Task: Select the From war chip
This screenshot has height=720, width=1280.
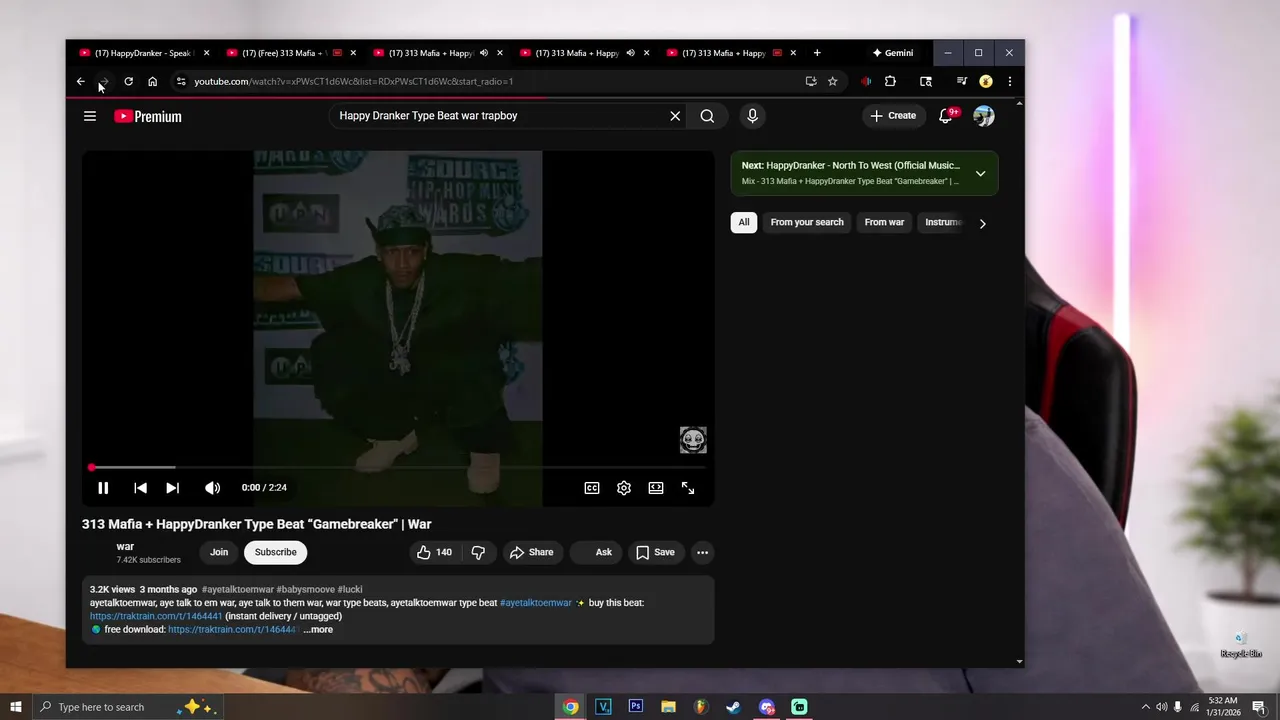Action: [x=884, y=222]
